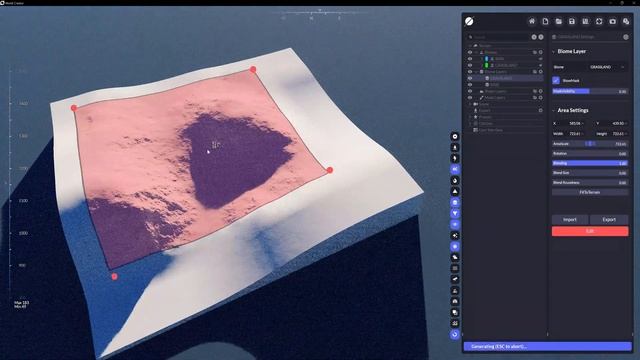Click the first round button right of the search field
The width and height of the screenshot is (640, 360).
pyautogui.click(x=534, y=37)
